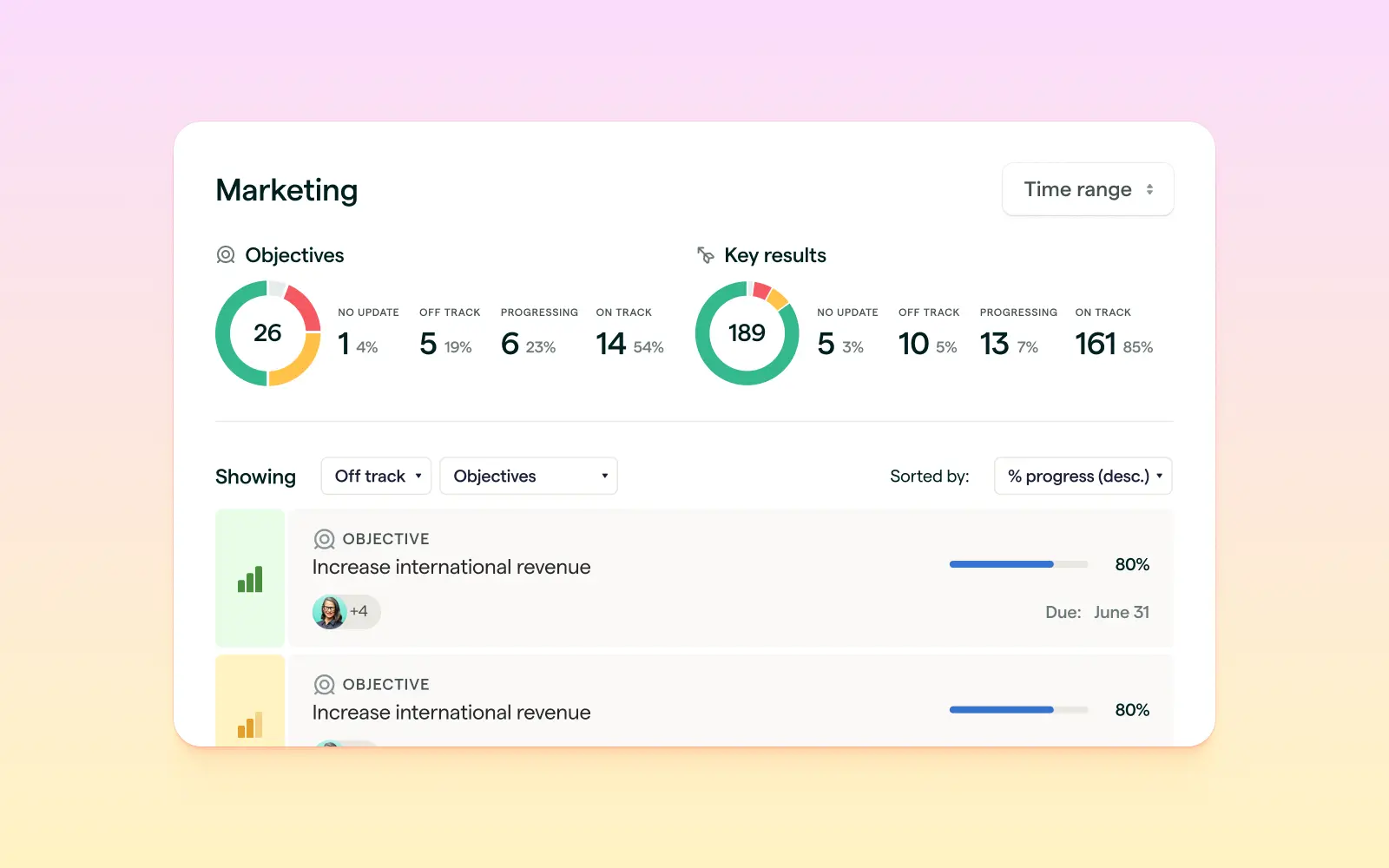This screenshot has height=868, width=1389.
Task: Click the 80% progress bar of first objective
Action: click(x=1018, y=564)
